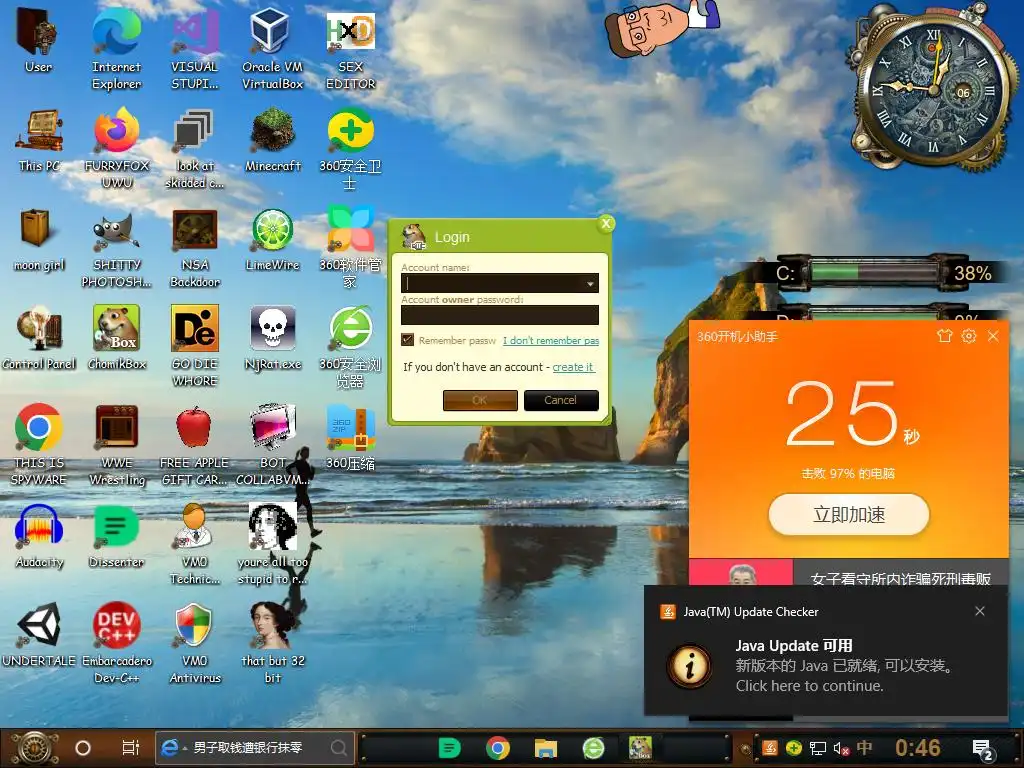
Task: Click the magnifier icon in taskbar search
Action: coord(338,748)
